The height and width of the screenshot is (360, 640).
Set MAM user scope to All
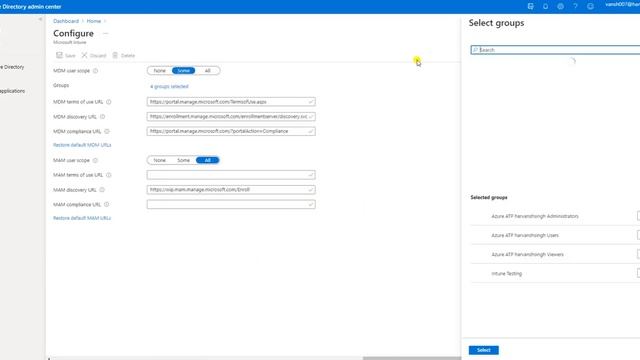click(207, 160)
